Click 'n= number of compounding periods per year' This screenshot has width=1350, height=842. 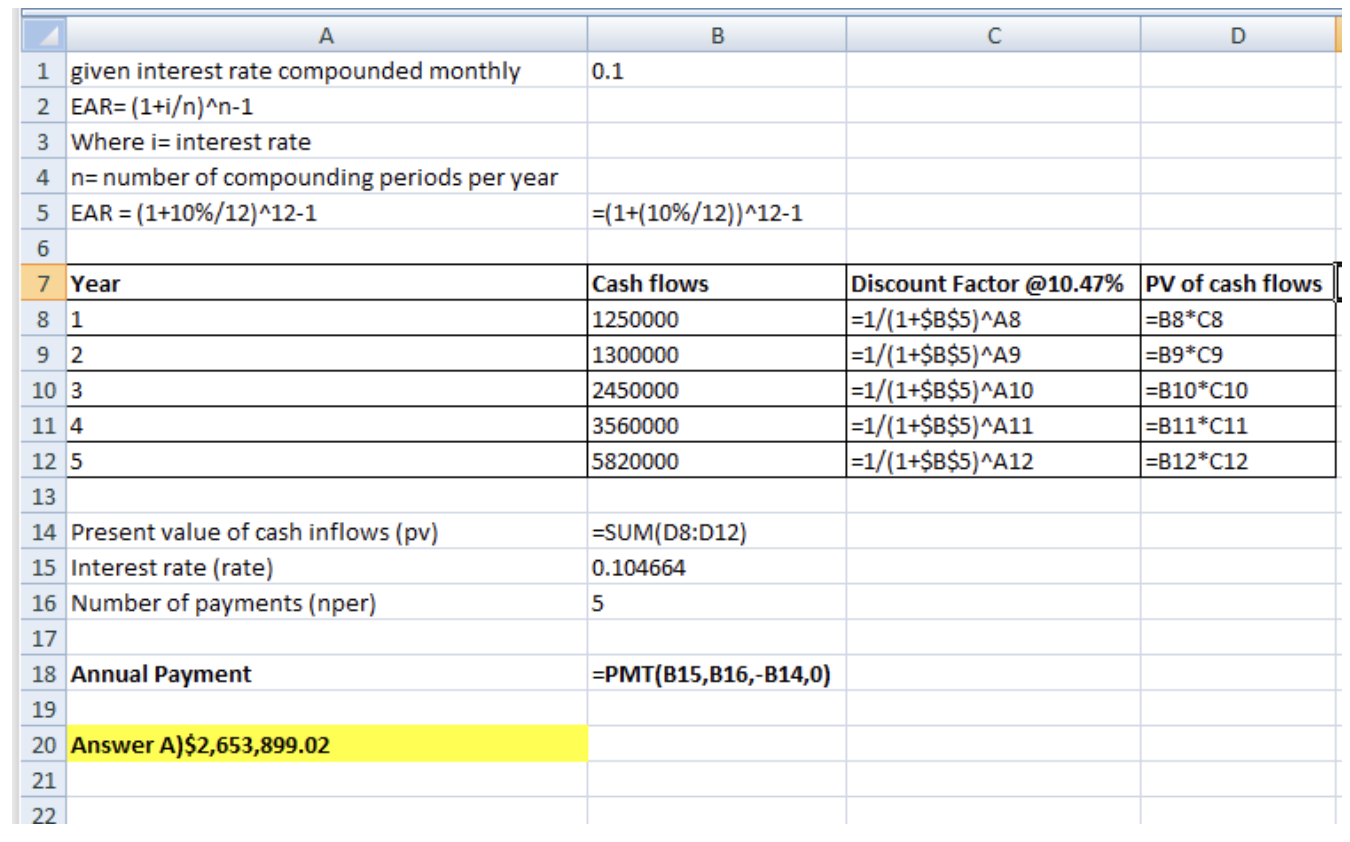(326, 178)
